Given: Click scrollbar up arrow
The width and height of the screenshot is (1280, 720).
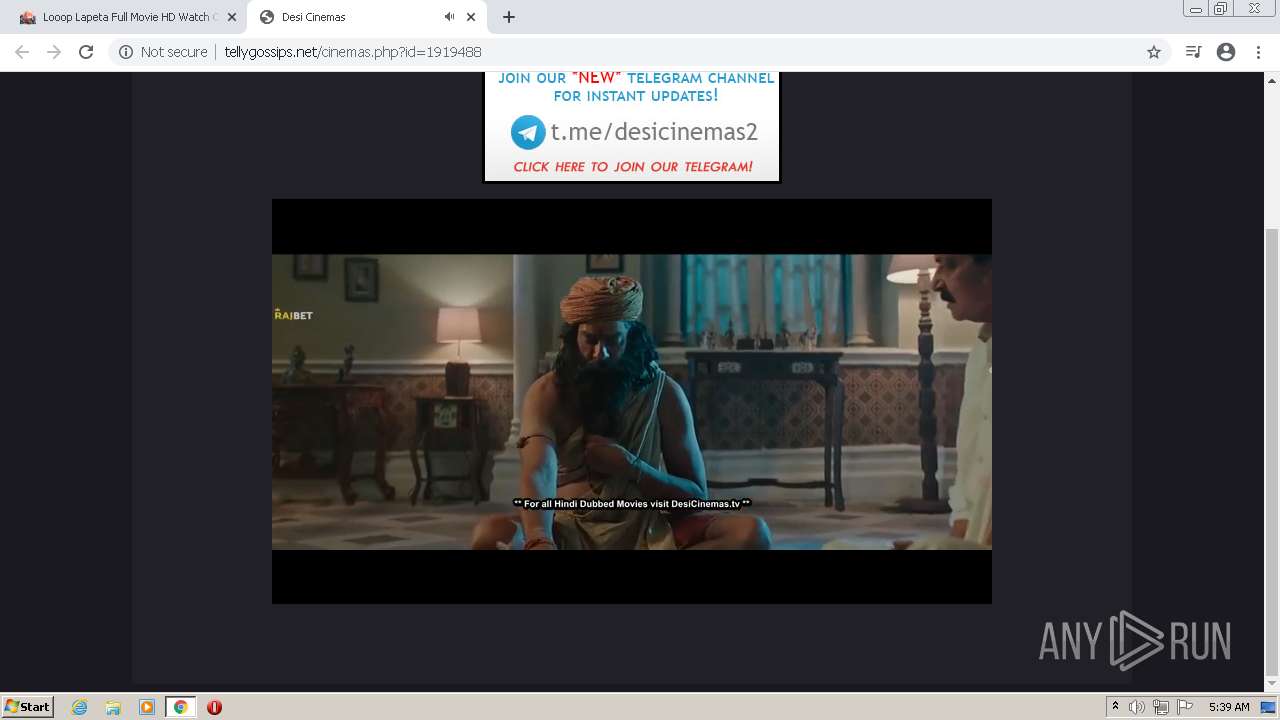Looking at the screenshot, I should [x=1271, y=80].
